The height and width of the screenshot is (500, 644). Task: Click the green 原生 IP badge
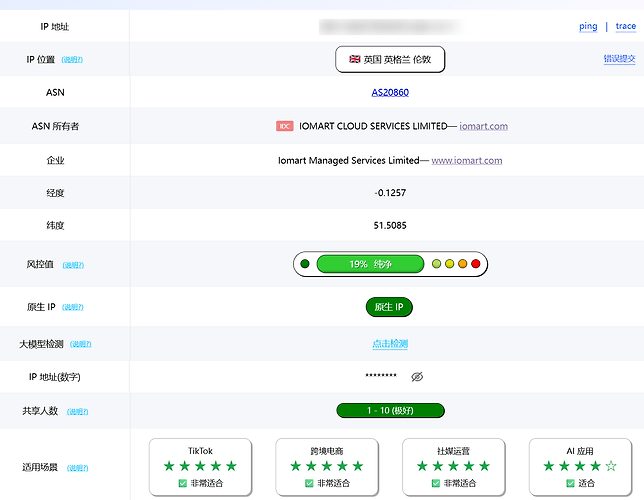point(389,307)
